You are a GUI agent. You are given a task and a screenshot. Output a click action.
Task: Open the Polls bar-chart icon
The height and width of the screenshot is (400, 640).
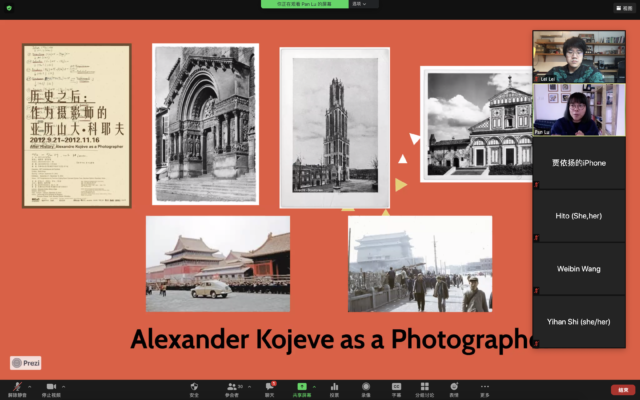point(334,386)
